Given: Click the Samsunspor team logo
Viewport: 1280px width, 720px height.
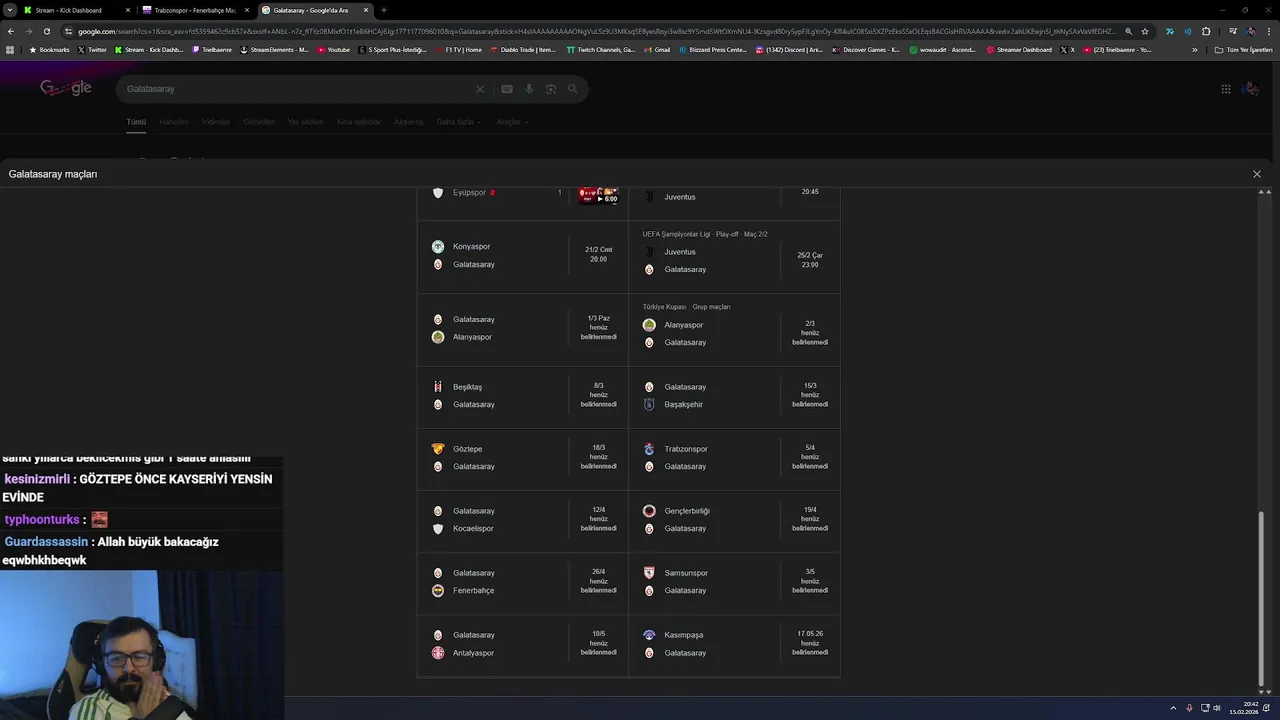Looking at the screenshot, I should (649, 573).
